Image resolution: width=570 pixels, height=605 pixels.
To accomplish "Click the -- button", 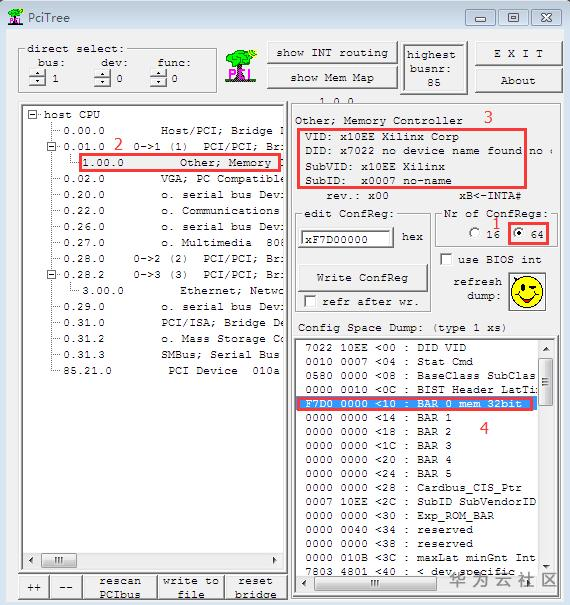I will [x=66, y=587].
